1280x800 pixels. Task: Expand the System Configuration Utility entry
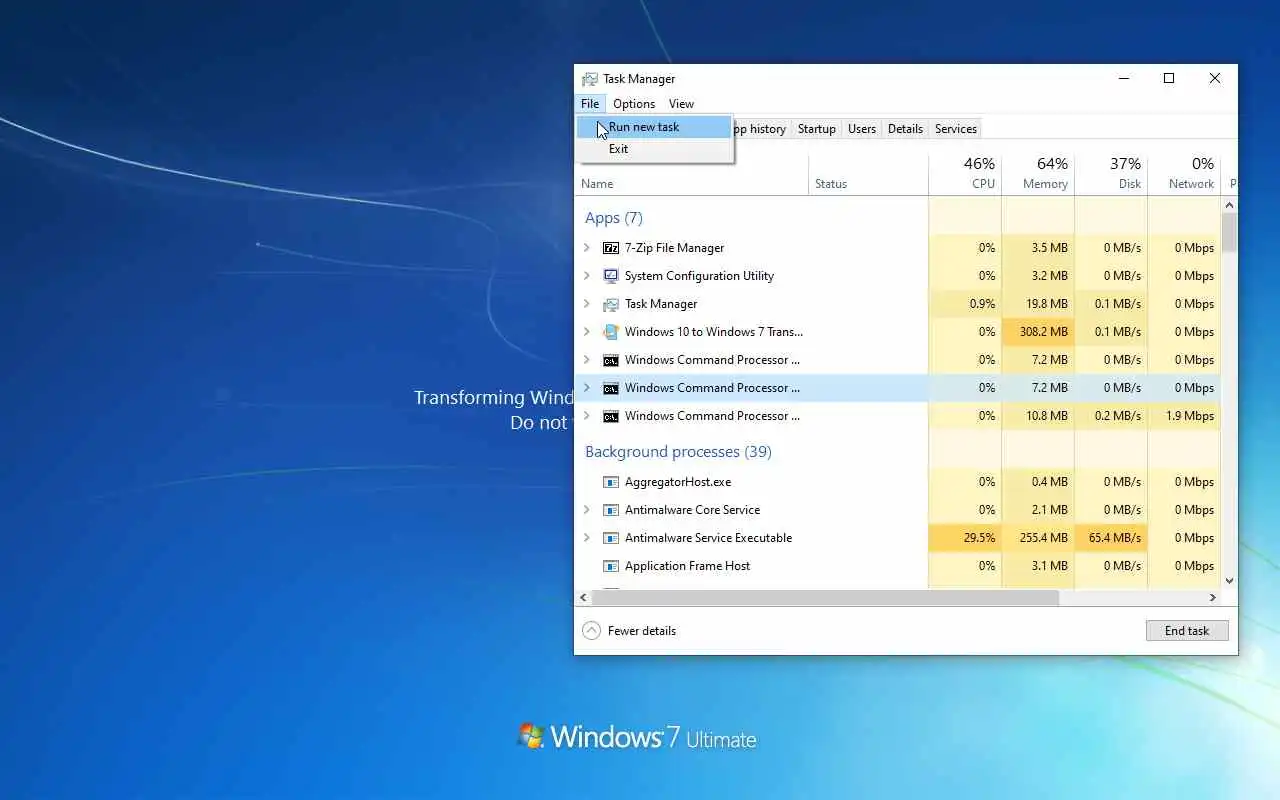click(587, 276)
